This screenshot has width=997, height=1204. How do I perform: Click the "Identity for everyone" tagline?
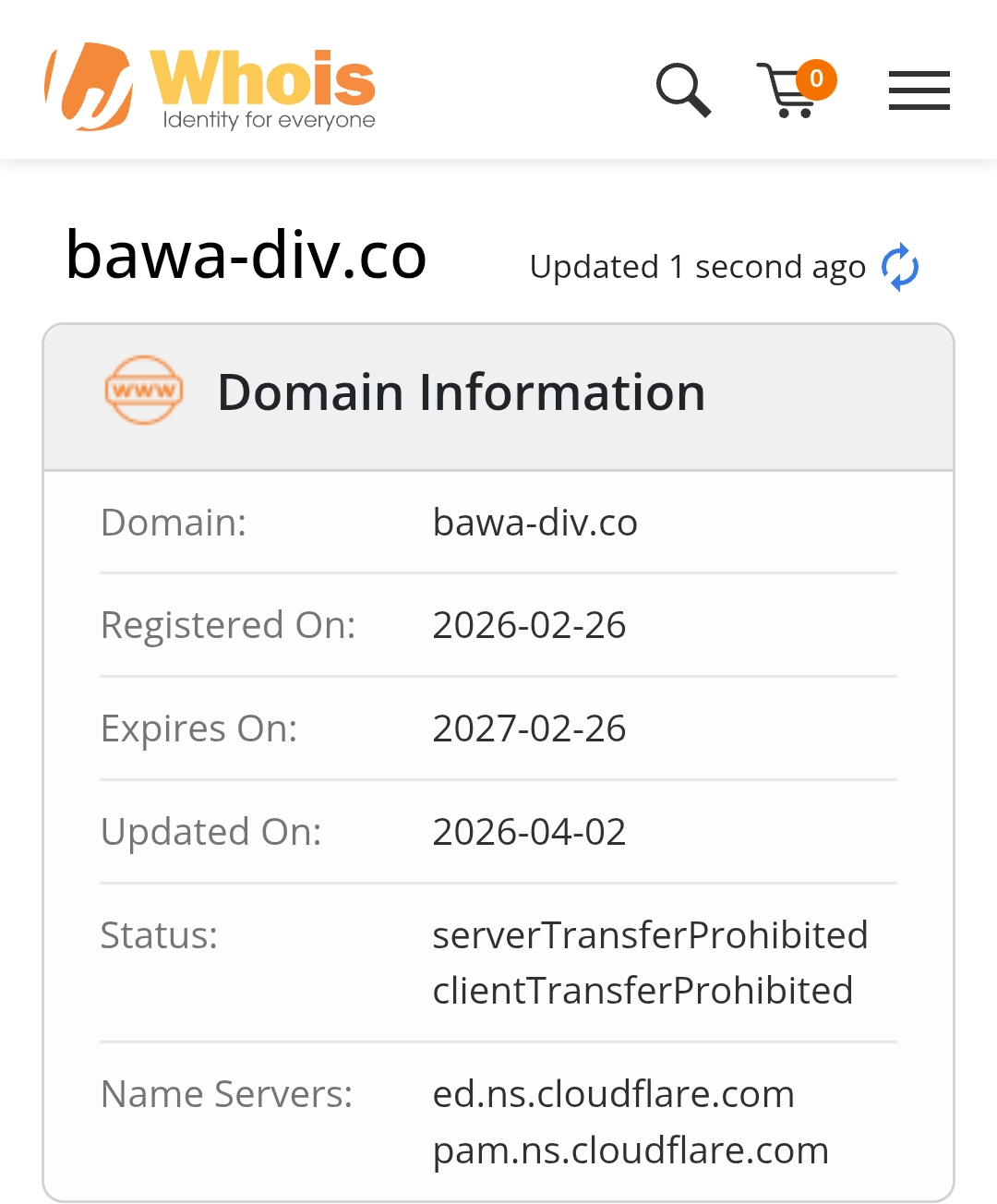click(x=269, y=120)
